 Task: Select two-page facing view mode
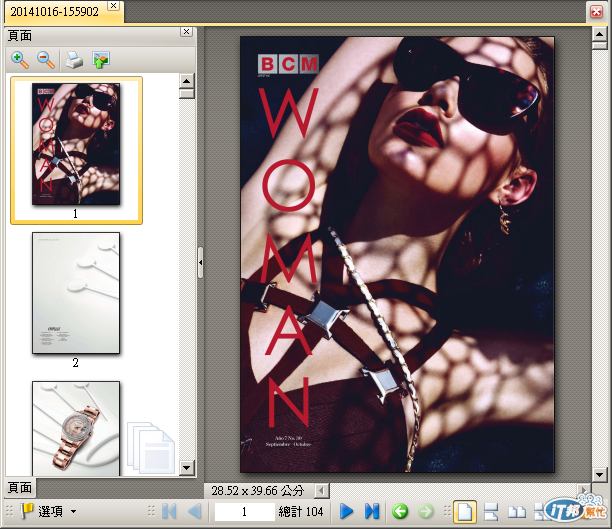pos(517,511)
